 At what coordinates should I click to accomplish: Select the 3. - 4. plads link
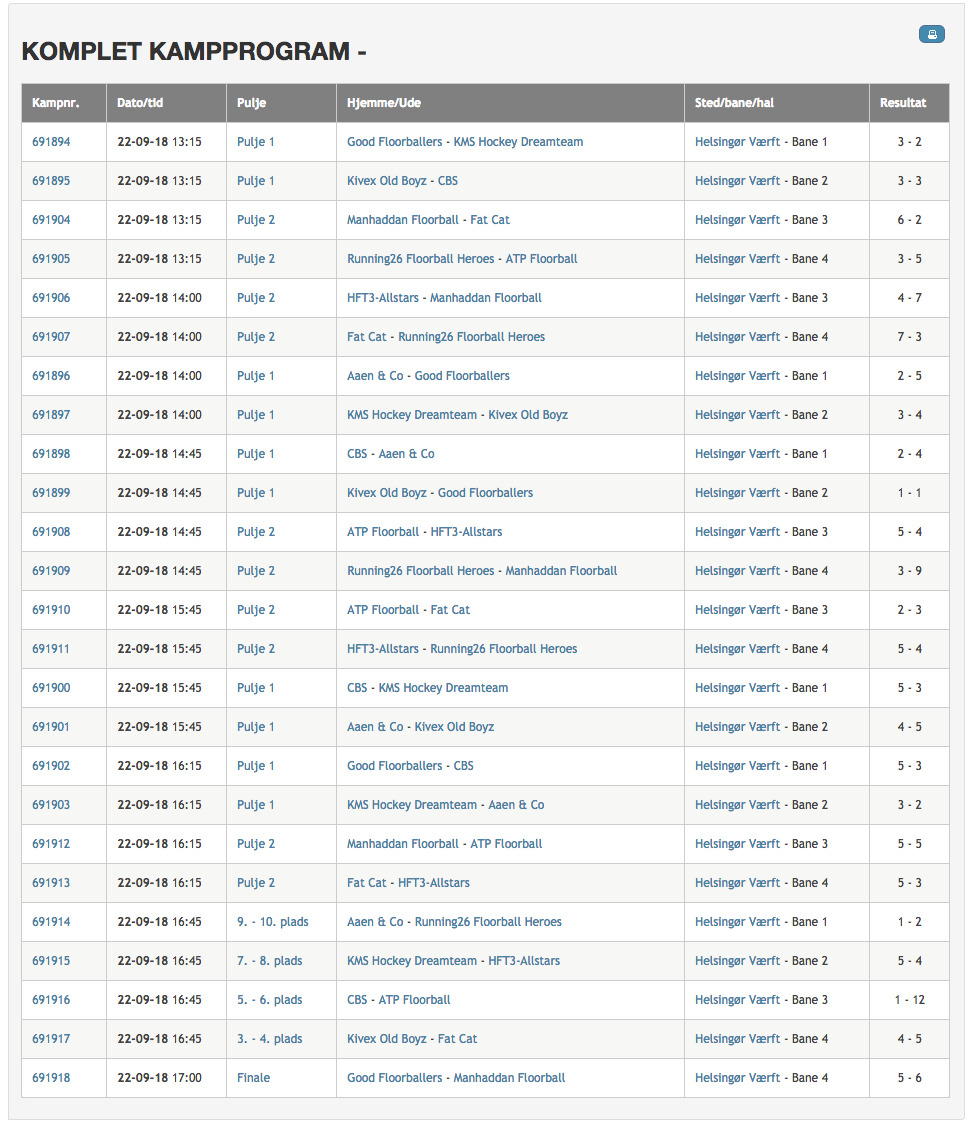click(270, 1039)
